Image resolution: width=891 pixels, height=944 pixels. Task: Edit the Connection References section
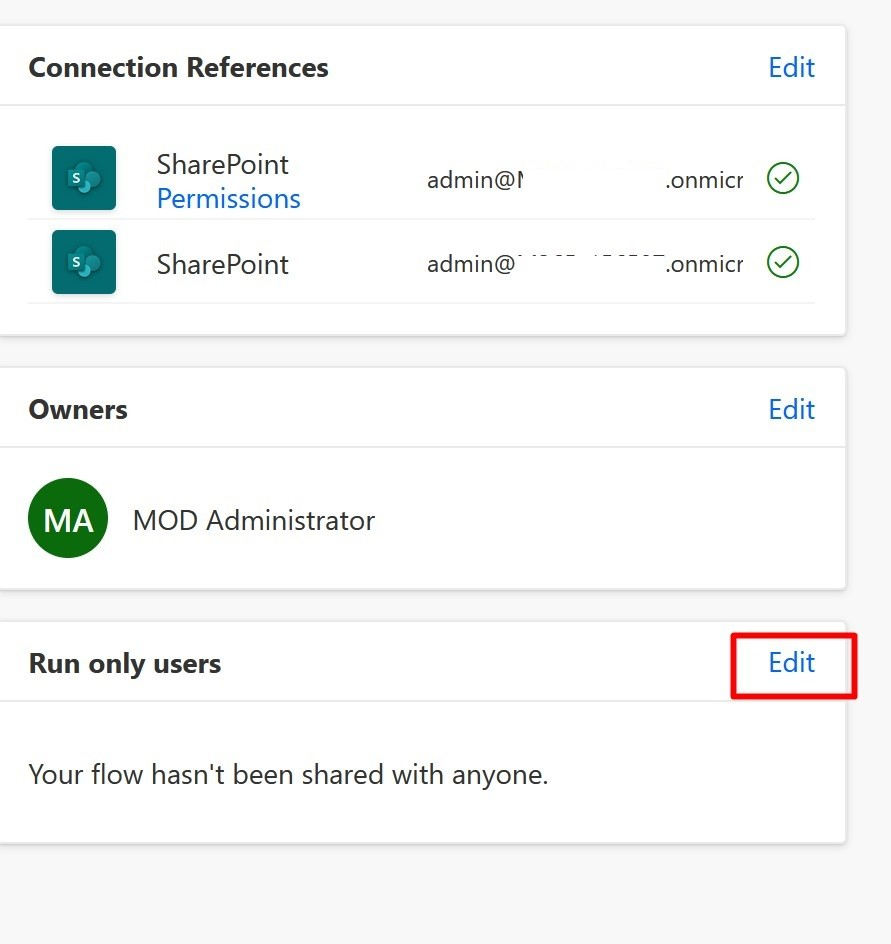coord(791,68)
